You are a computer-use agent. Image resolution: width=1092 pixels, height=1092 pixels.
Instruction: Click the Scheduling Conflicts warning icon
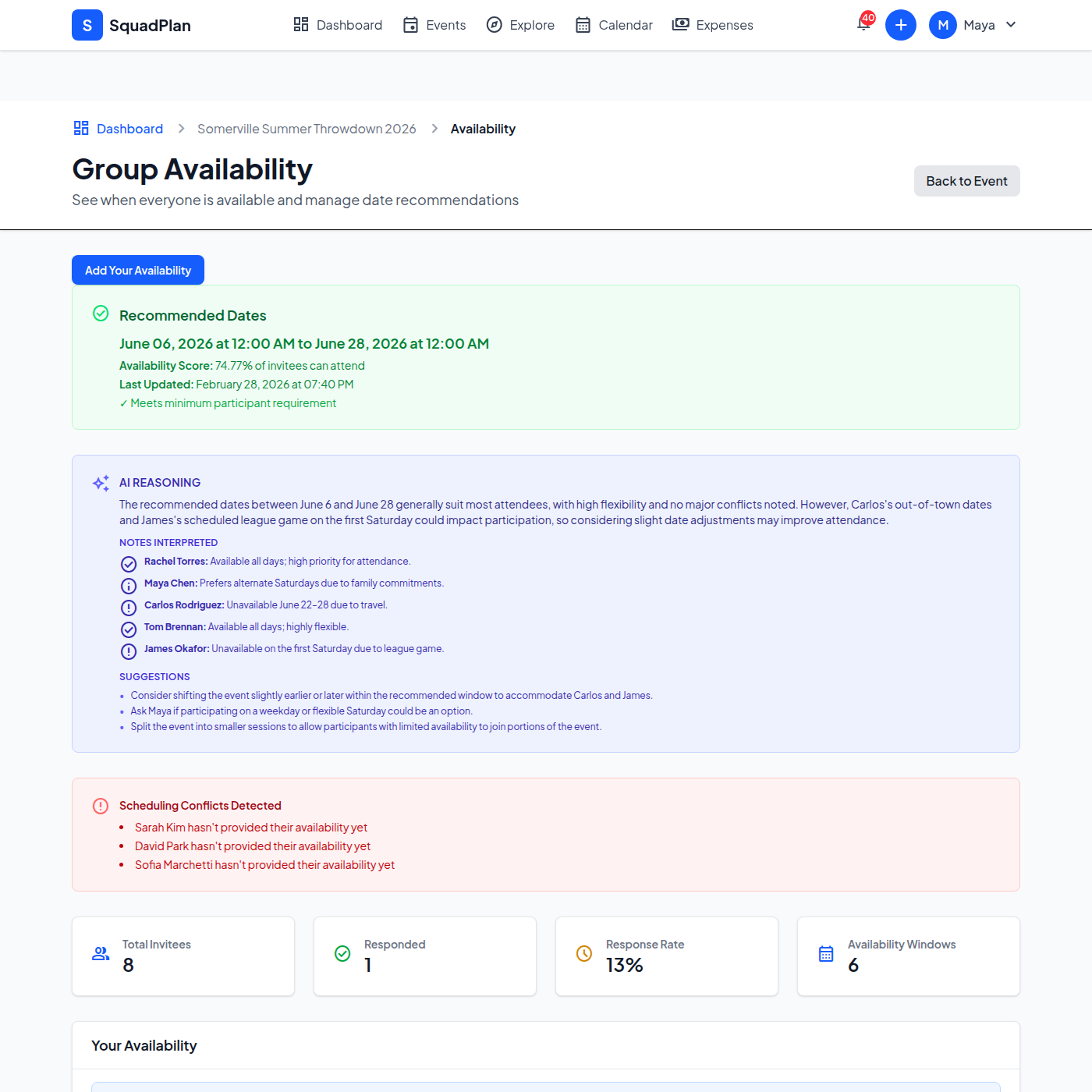(101, 806)
